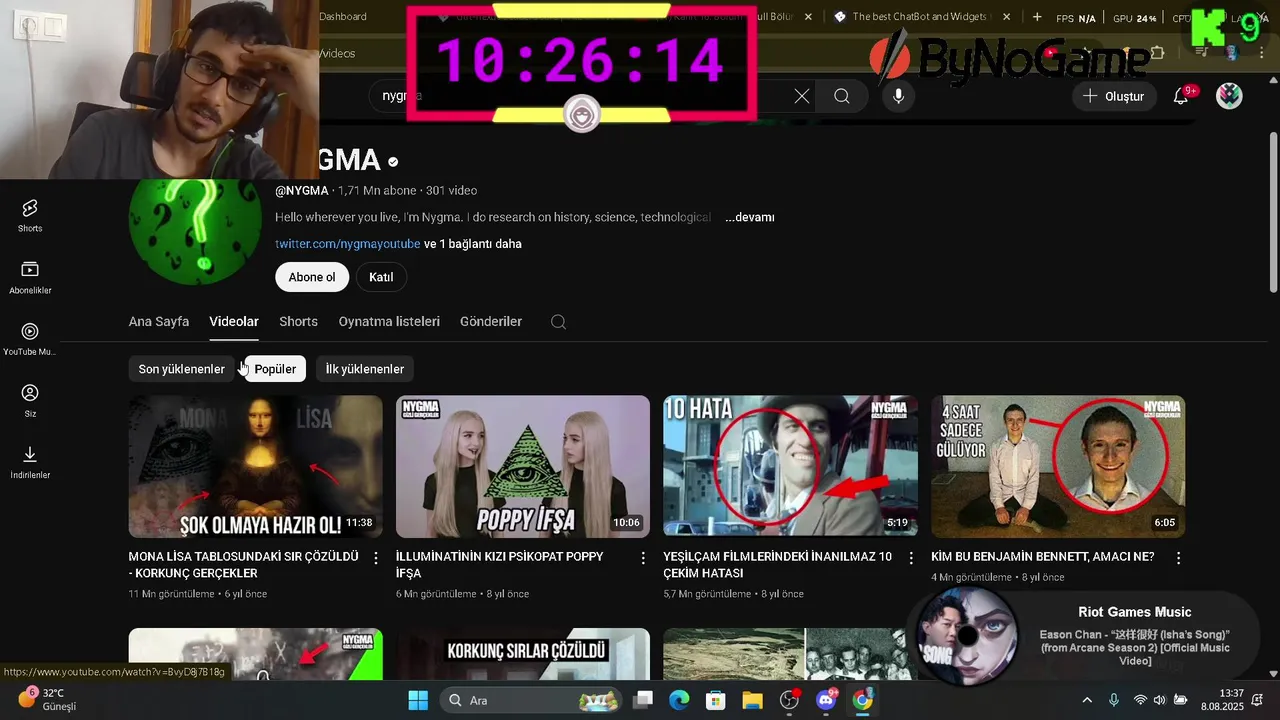
Task: Select the Videolar channel tab
Action: click(234, 321)
